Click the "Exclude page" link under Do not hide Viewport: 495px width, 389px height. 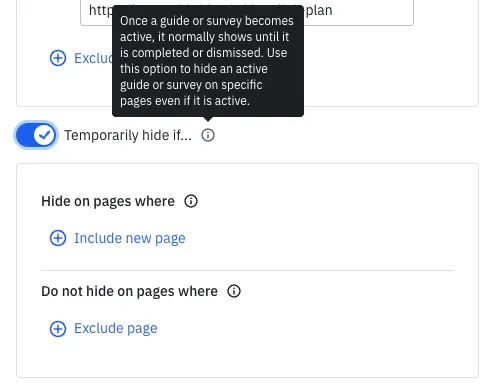(116, 329)
